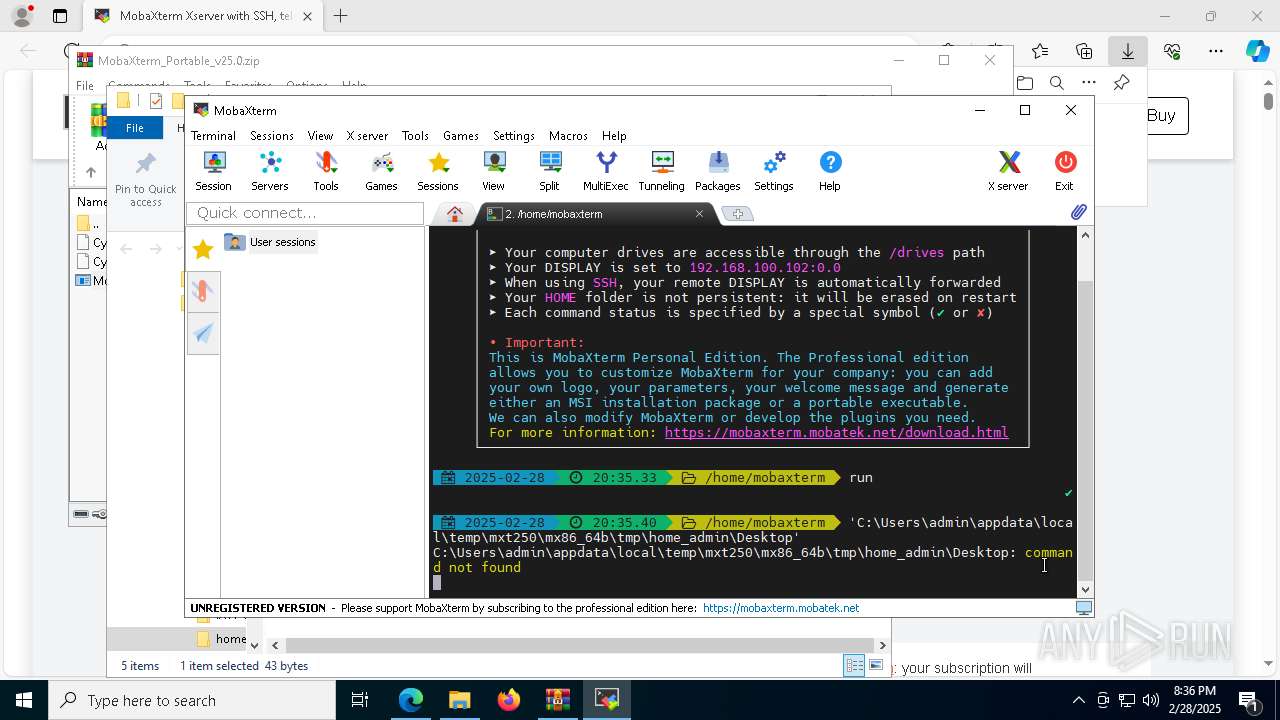This screenshot has height=720, width=1280.
Task: Open the Sessions menu in the menu bar
Action: (x=272, y=136)
